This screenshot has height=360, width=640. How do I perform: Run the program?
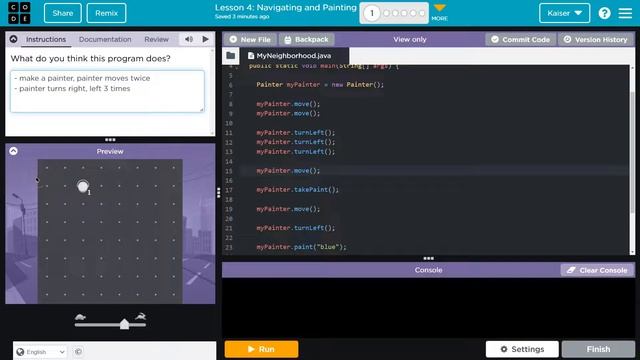click(261, 349)
